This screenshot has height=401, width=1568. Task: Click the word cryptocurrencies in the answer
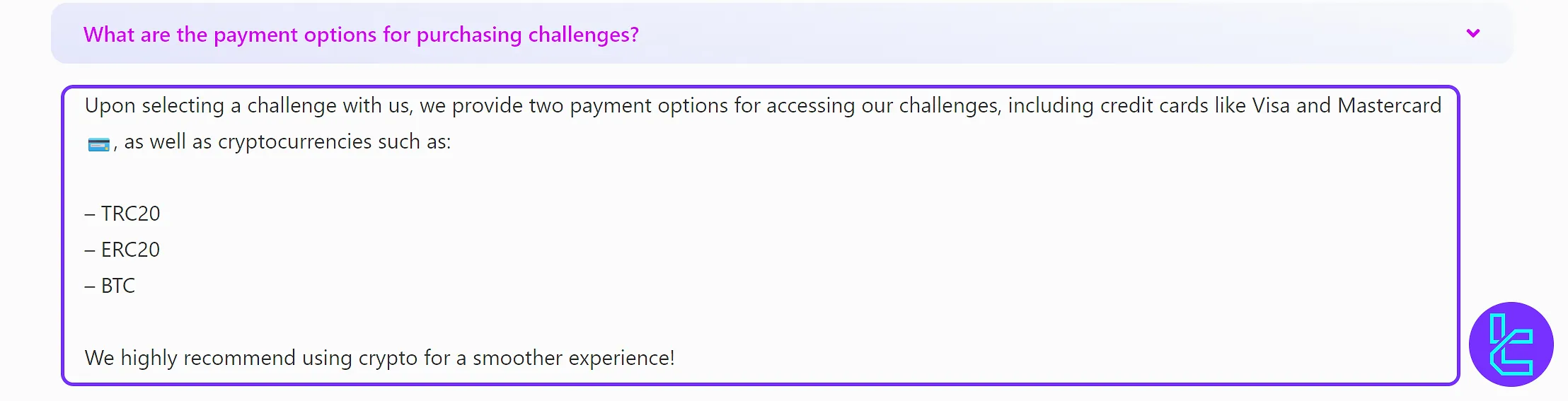(x=294, y=142)
